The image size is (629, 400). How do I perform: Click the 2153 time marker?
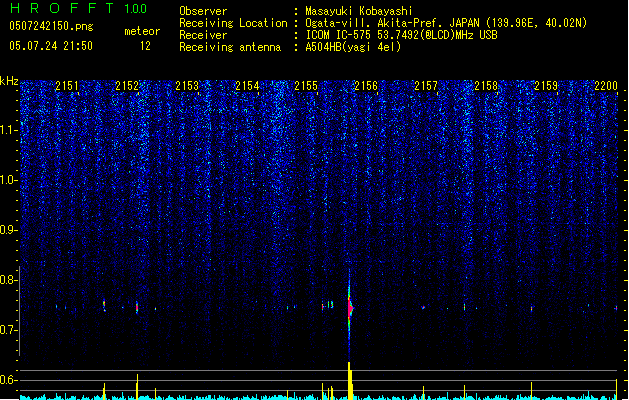(187, 86)
